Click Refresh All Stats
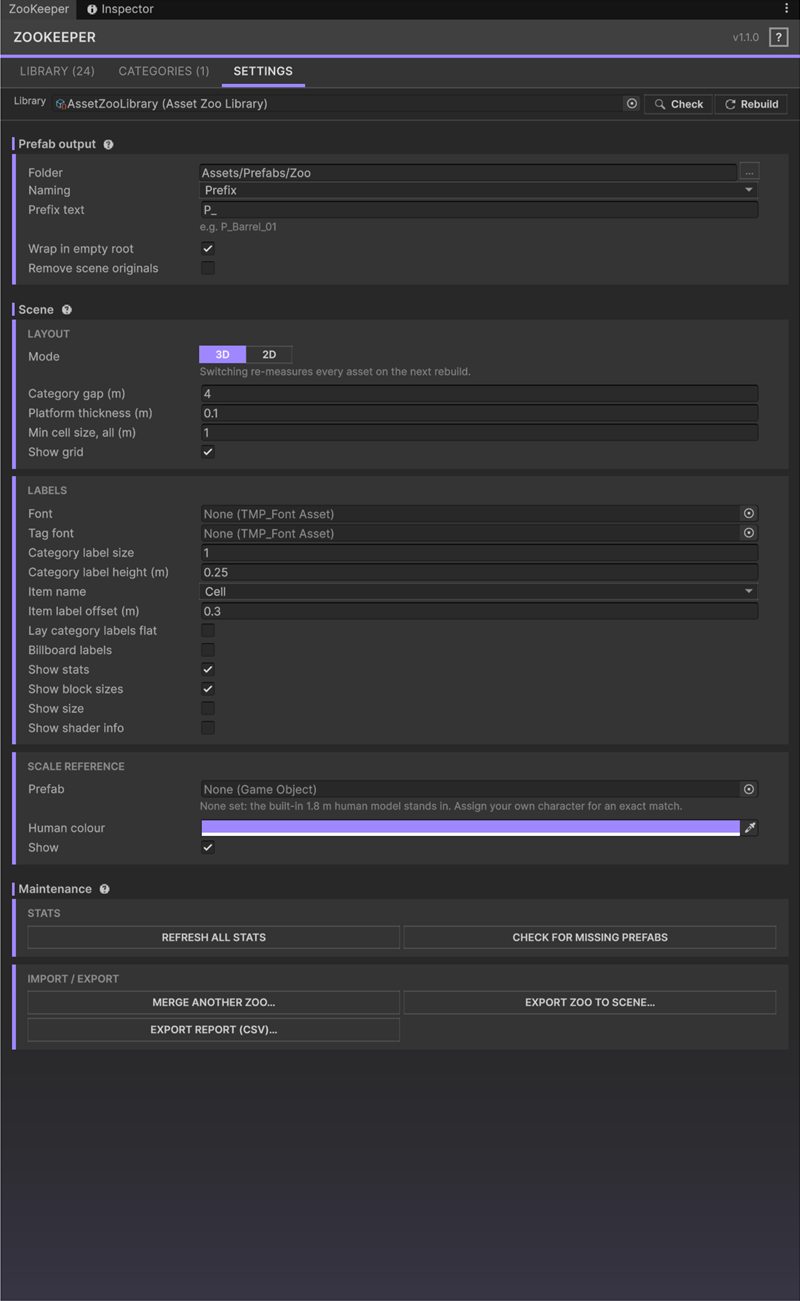This screenshot has height=1301, width=800. (214, 937)
